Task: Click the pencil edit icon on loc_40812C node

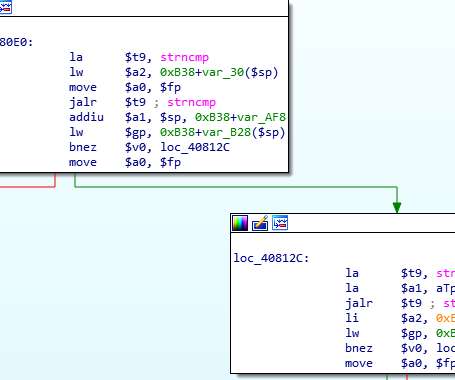Action: tap(260, 223)
